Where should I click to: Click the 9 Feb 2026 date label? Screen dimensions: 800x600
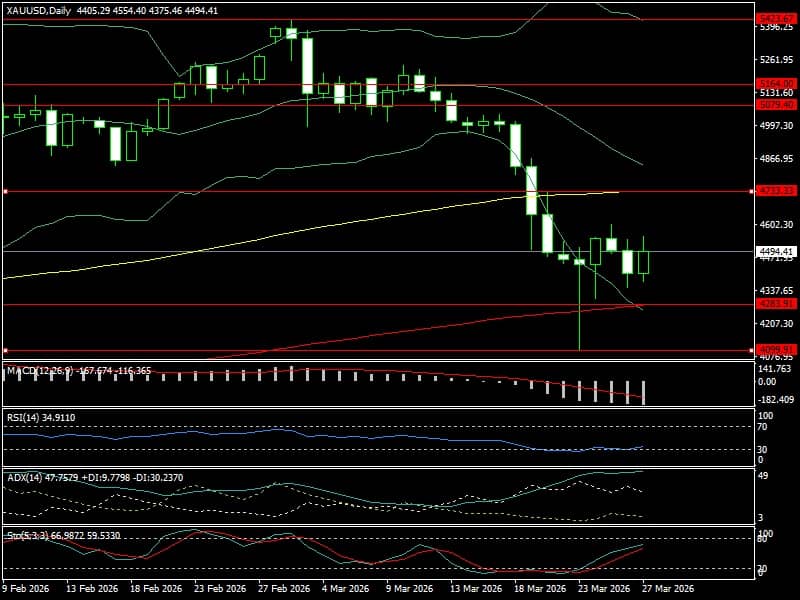(26, 588)
